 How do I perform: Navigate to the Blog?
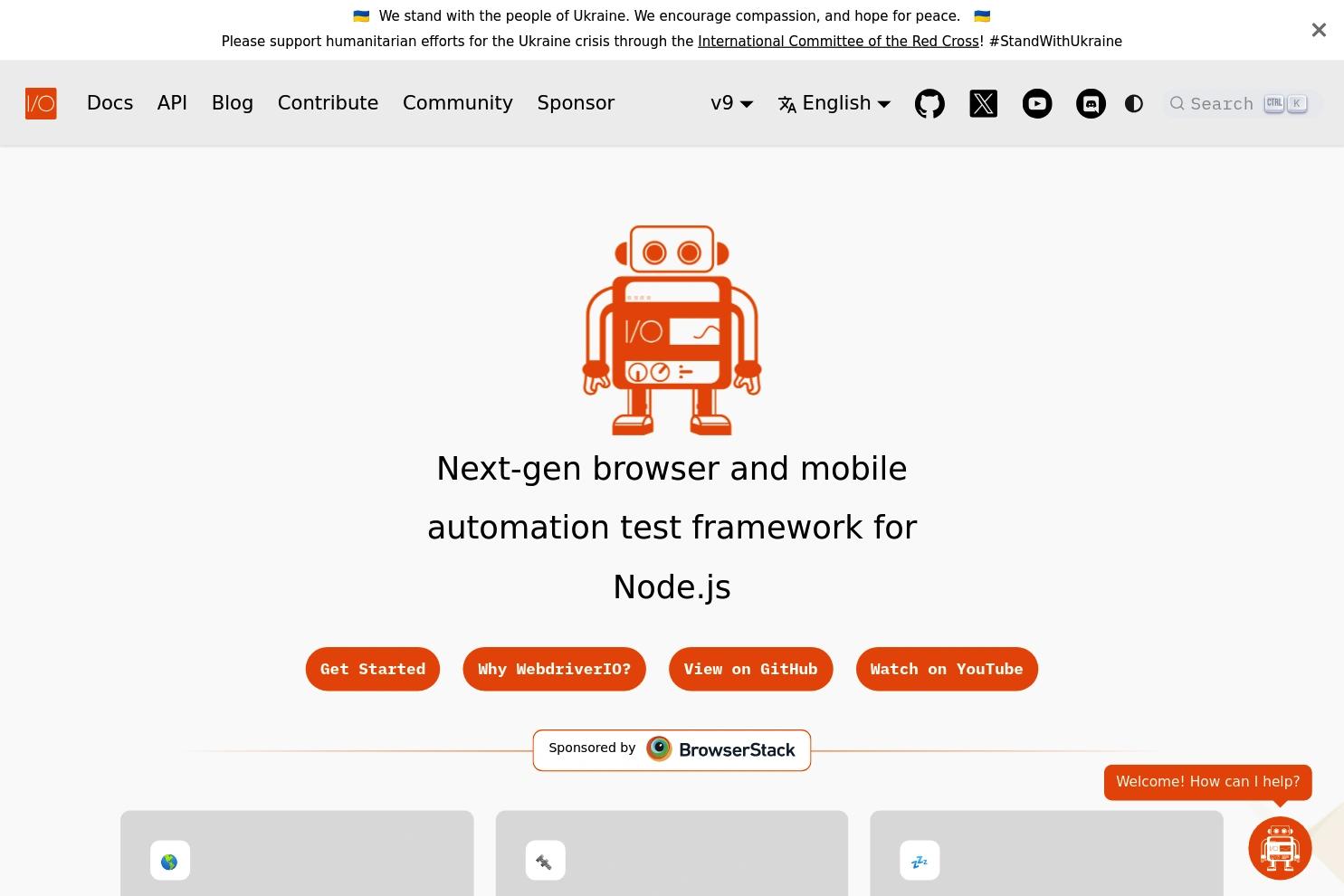click(x=233, y=103)
